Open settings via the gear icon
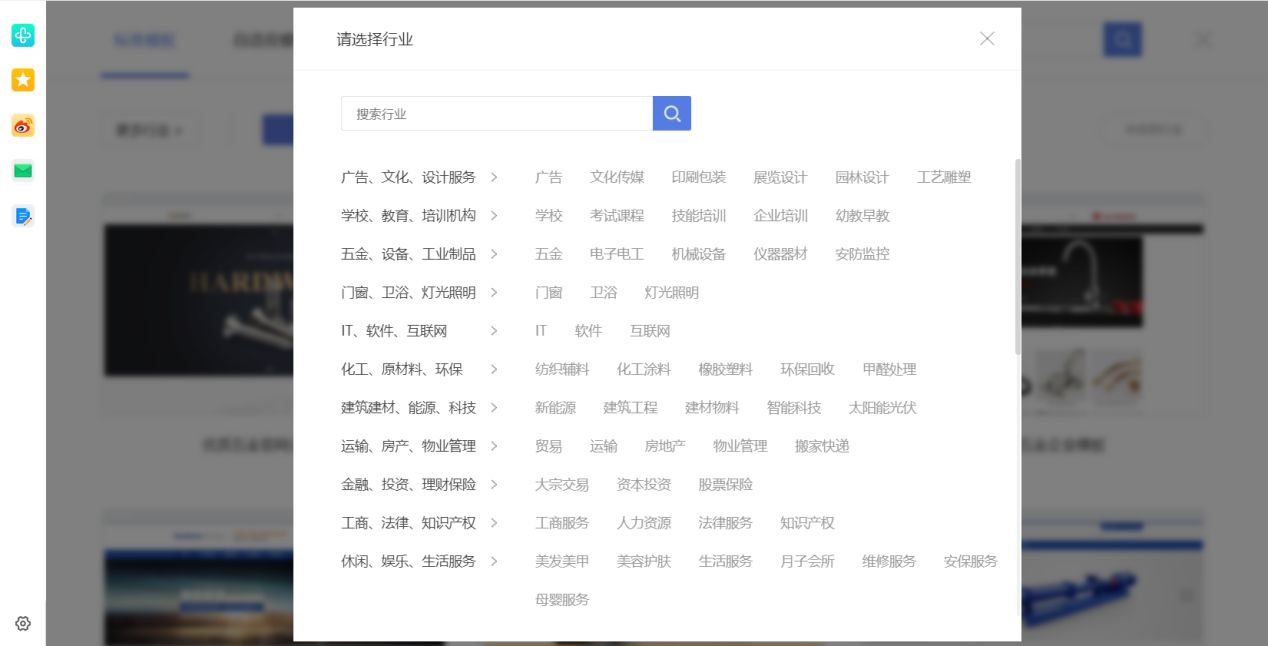Viewport: 1268px width, 646px height. (22, 622)
